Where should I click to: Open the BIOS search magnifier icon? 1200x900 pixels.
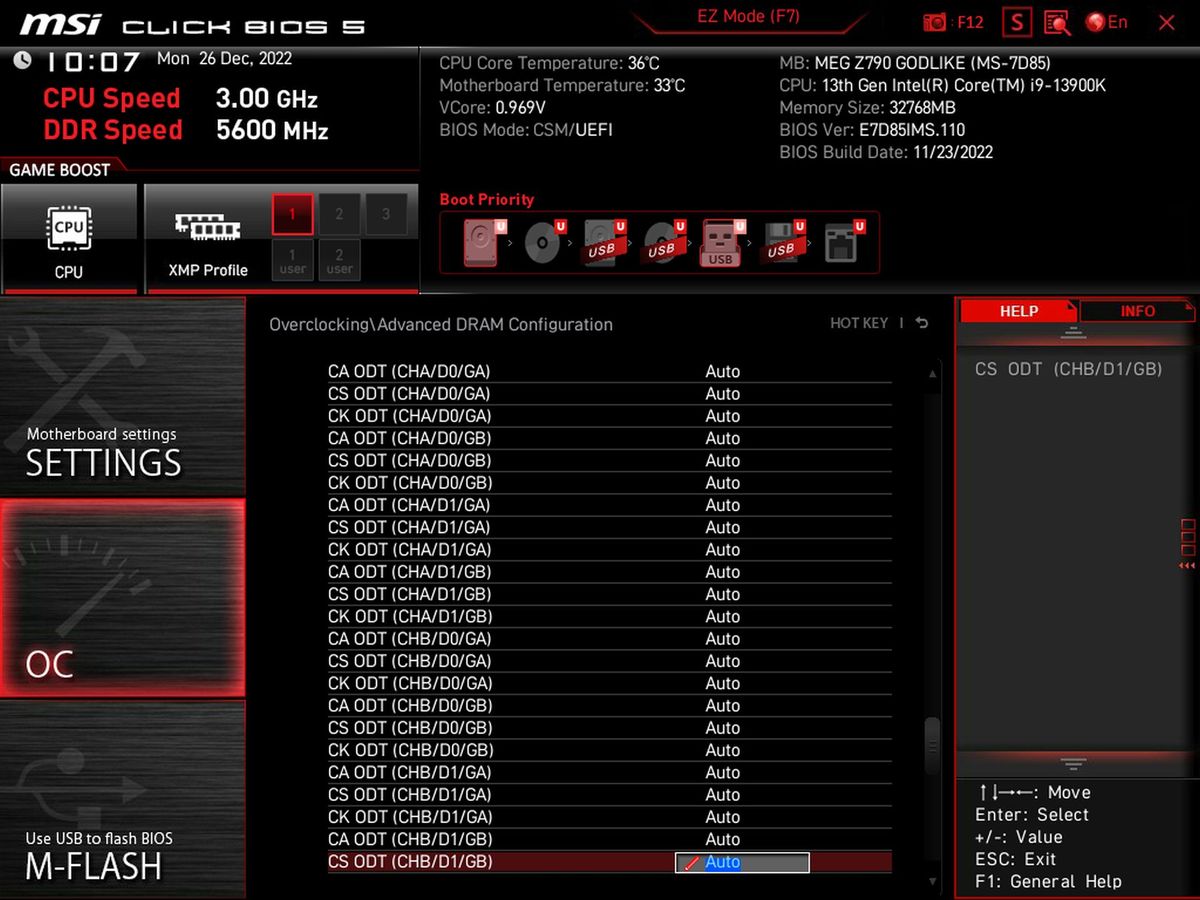1057,22
